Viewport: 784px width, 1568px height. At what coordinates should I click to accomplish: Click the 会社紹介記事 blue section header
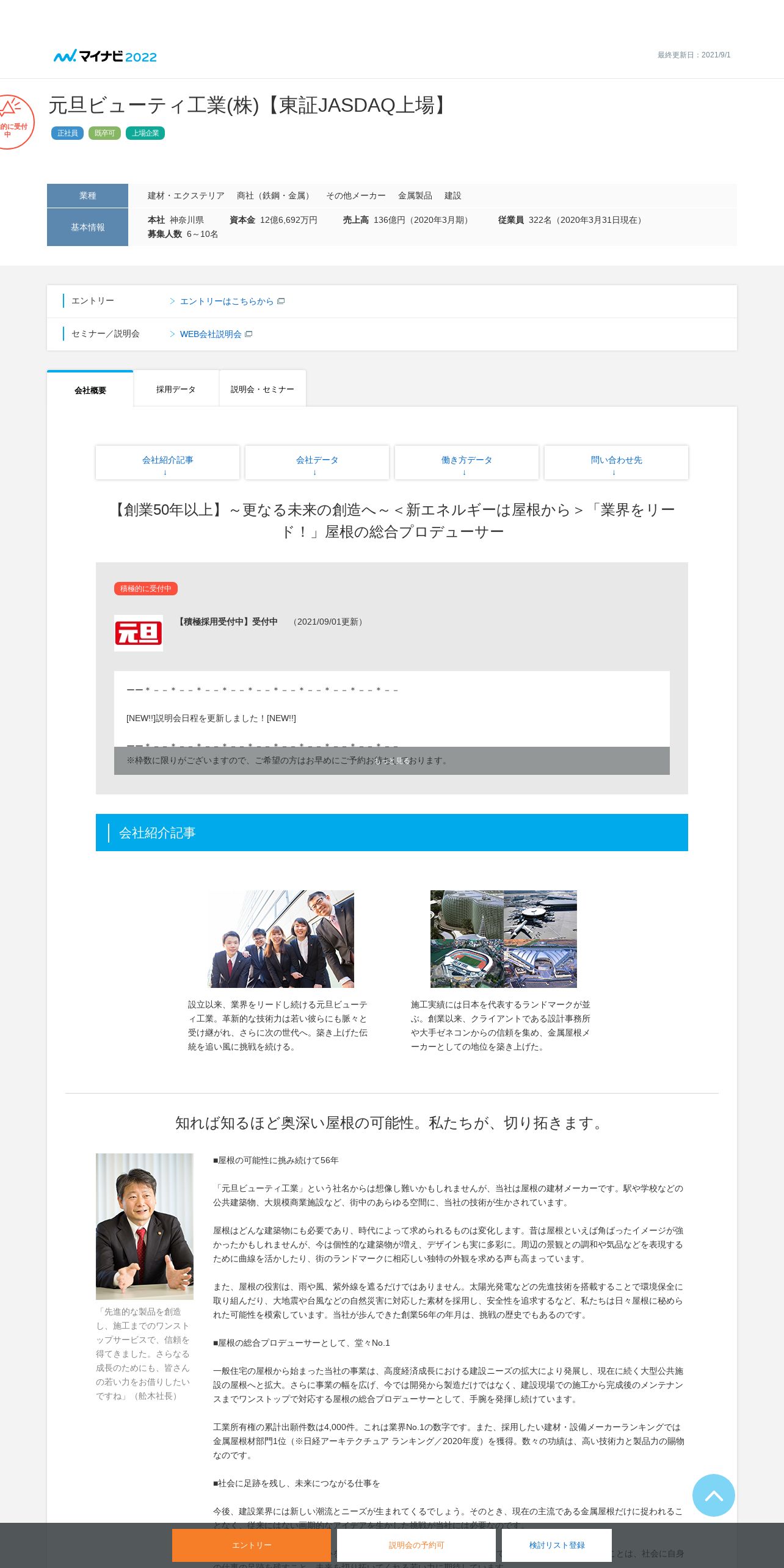click(392, 833)
